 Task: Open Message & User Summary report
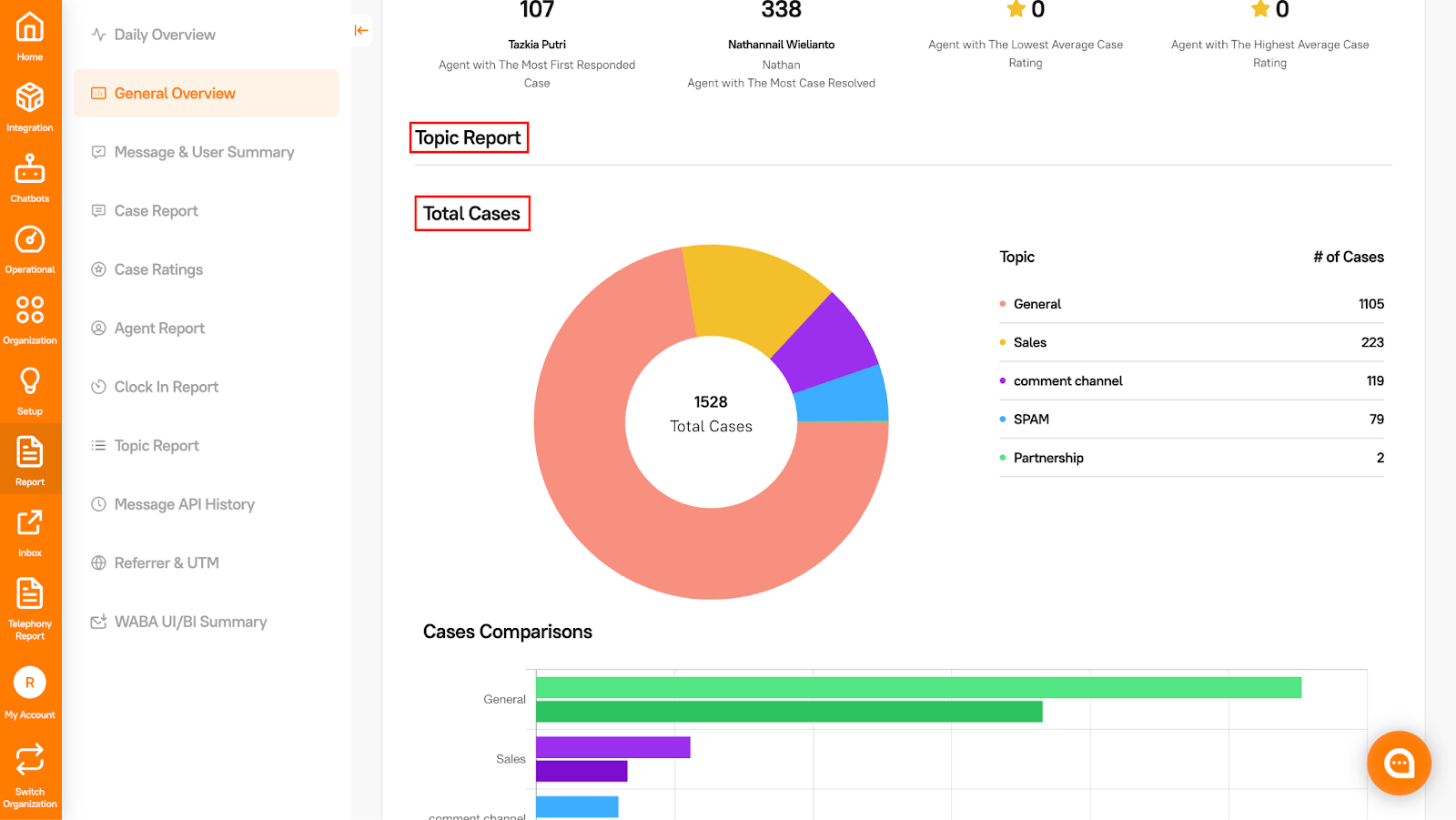tap(207, 152)
